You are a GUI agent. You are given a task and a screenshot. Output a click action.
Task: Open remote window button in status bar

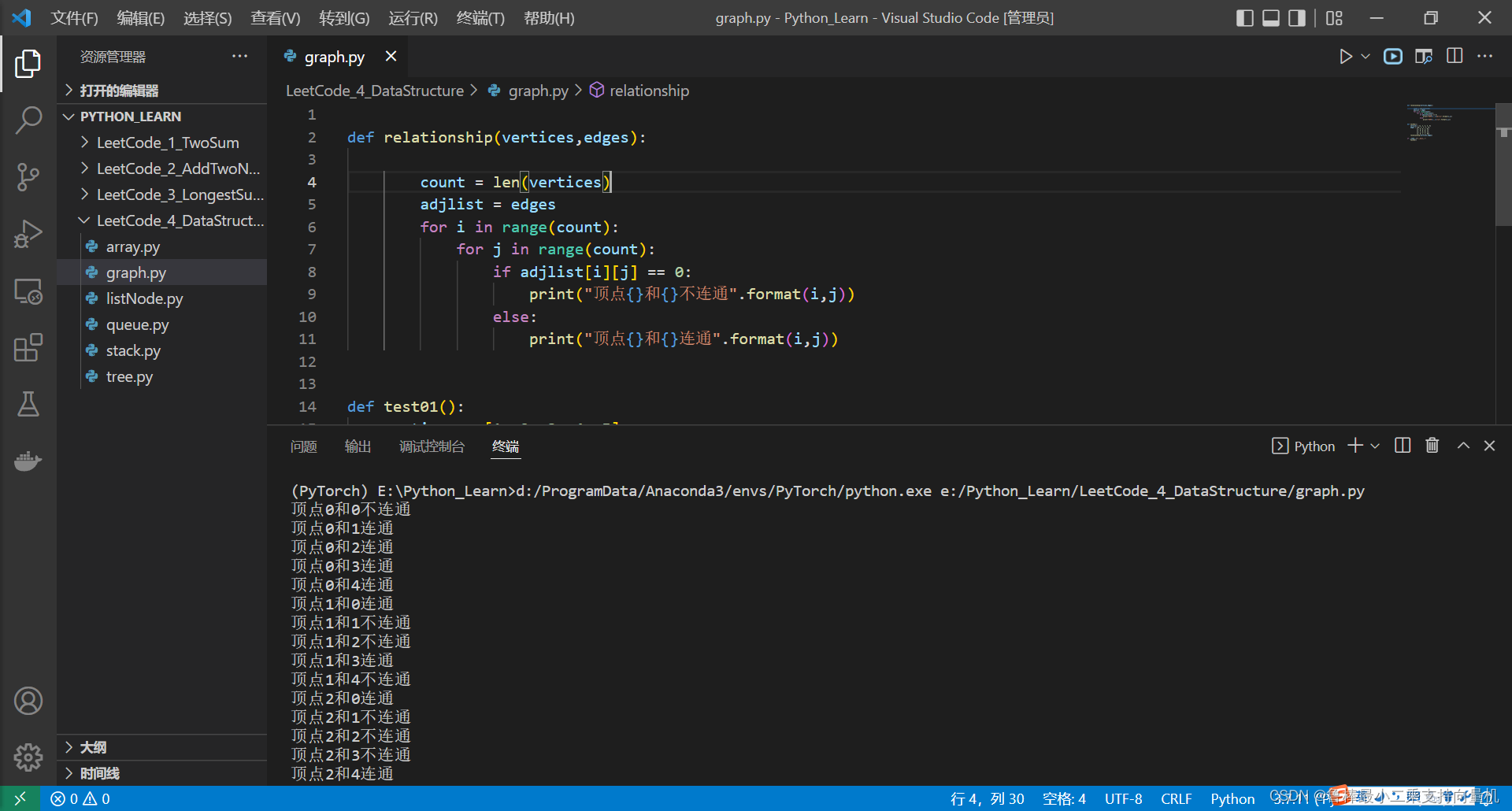coord(20,798)
